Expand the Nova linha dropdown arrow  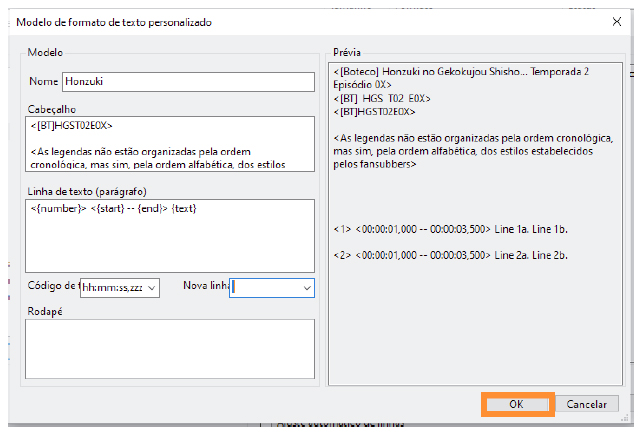point(306,288)
